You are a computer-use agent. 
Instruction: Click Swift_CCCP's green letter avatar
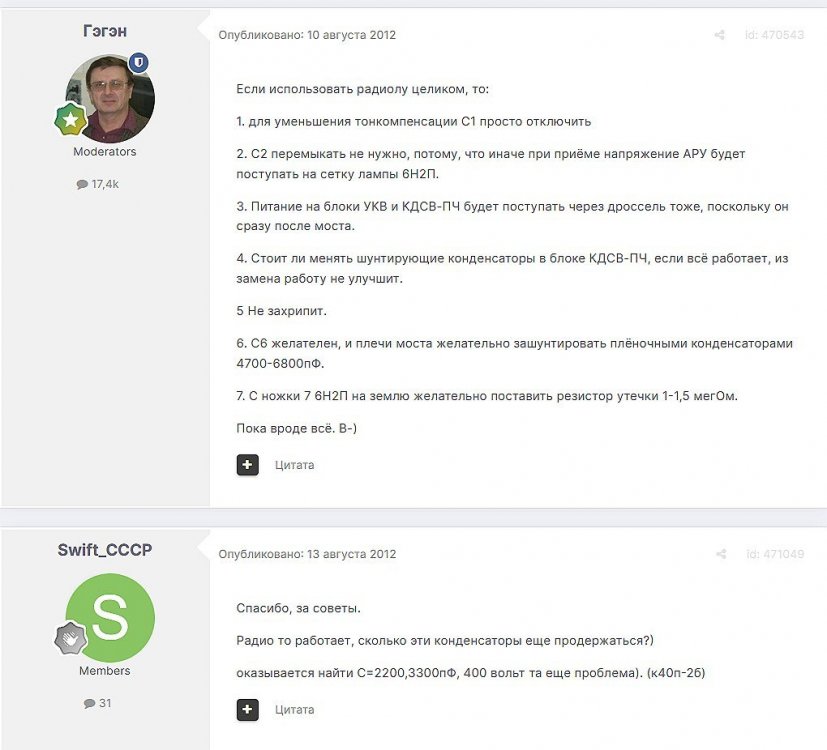pyautogui.click(x=110, y=618)
